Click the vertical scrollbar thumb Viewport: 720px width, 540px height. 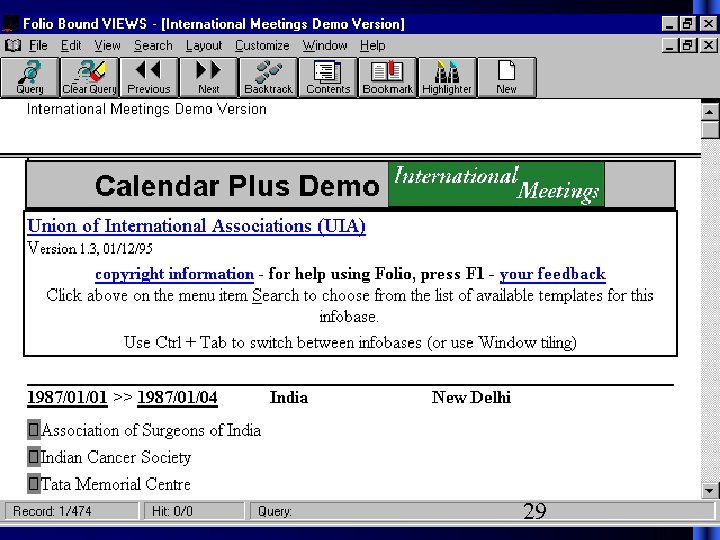[x=710, y=129]
